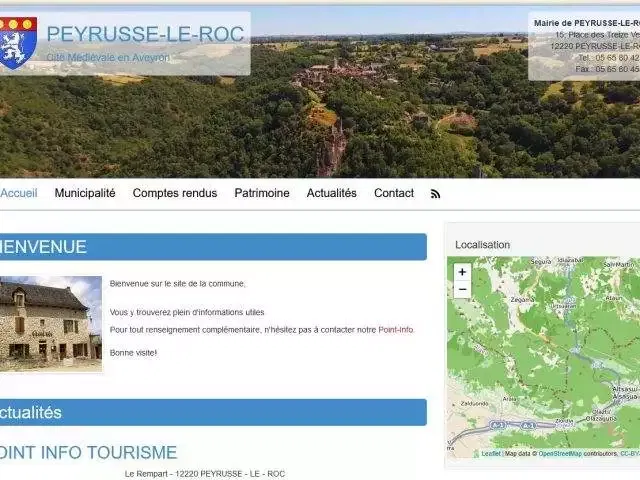Click the 'Cité Médiévale en Aveyron' subtitle
The image size is (640, 480).
point(108,58)
